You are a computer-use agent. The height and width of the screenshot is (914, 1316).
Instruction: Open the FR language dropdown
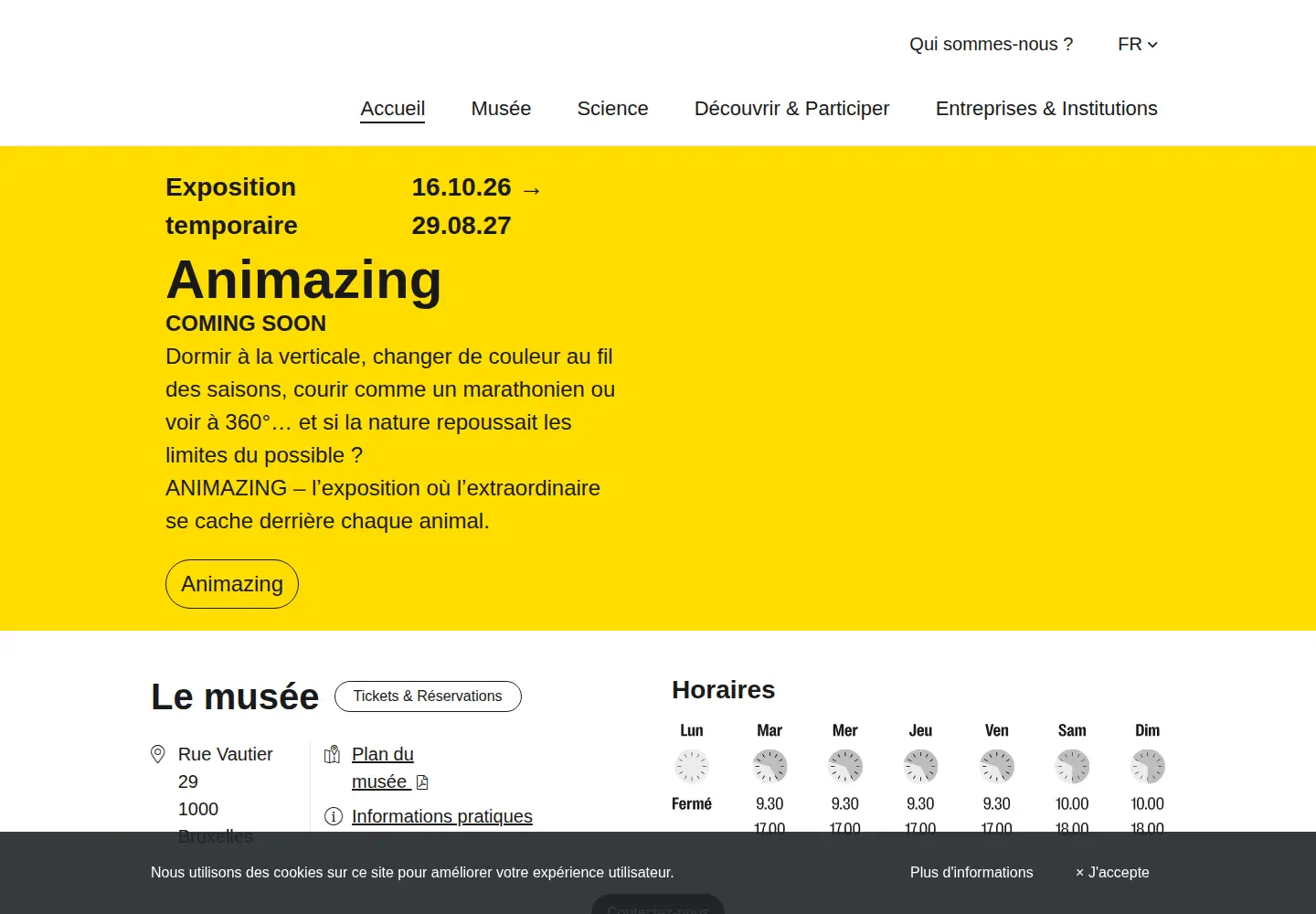coord(1138,44)
